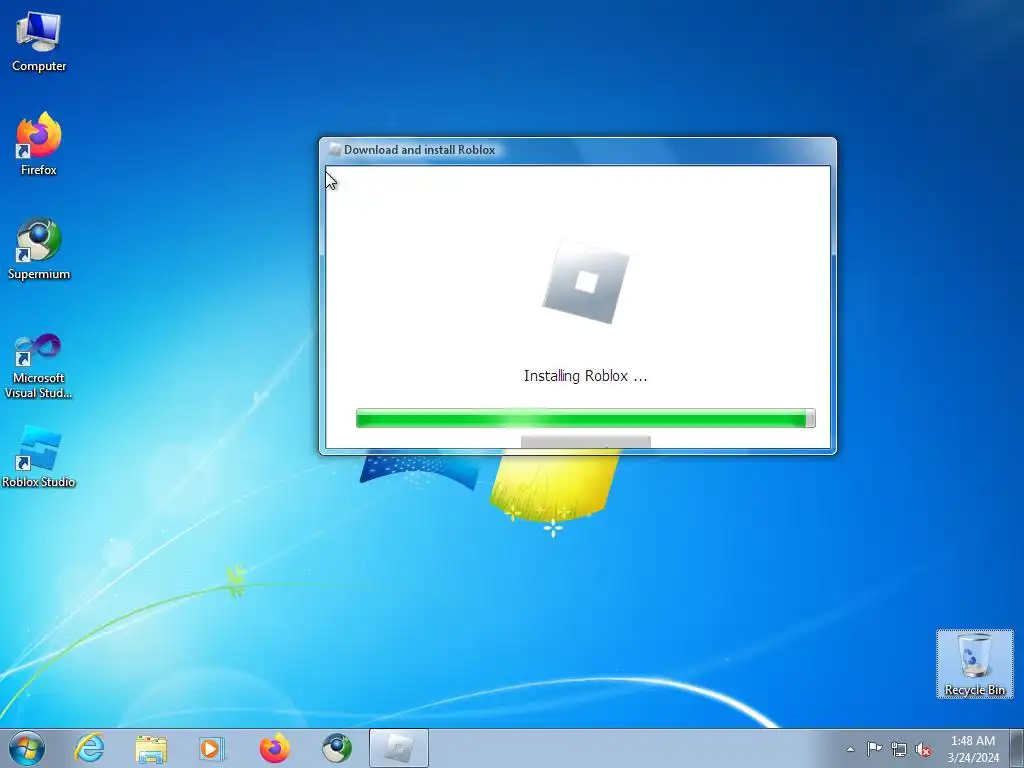This screenshot has width=1024, height=768.
Task: Click the Show desktop strip
Action: (x=1016, y=748)
